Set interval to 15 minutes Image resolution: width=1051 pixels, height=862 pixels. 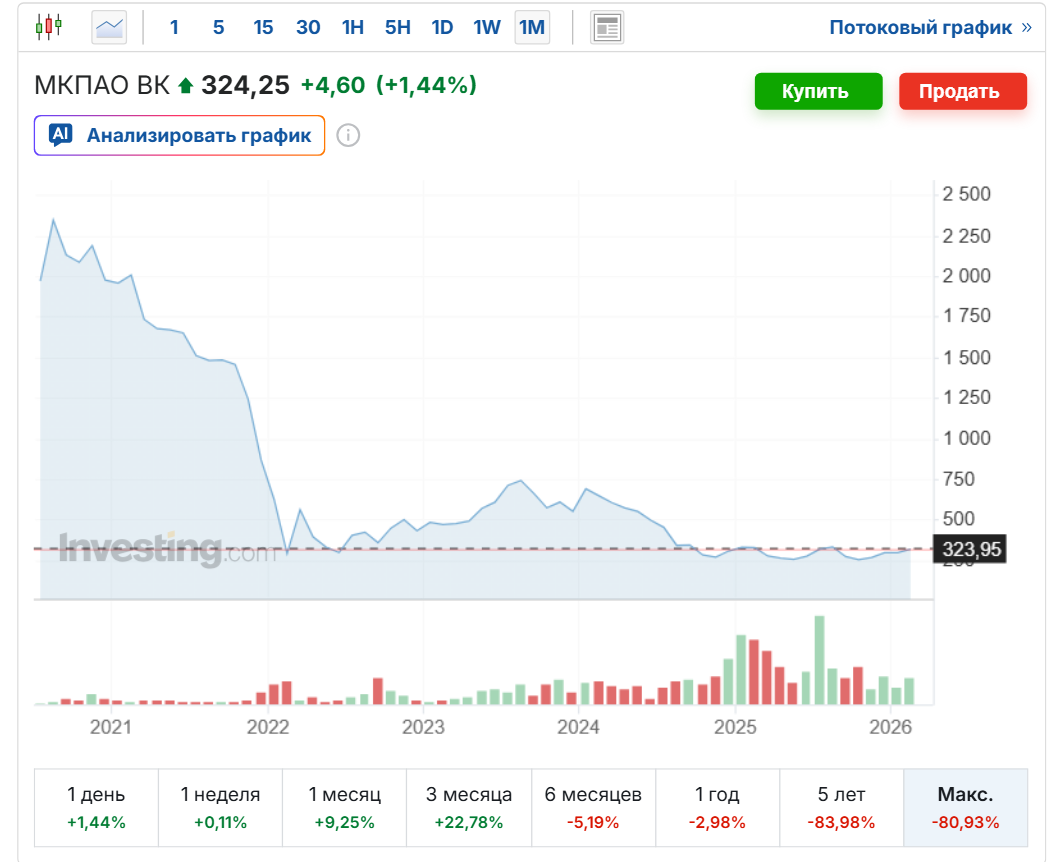tap(263, 27)
